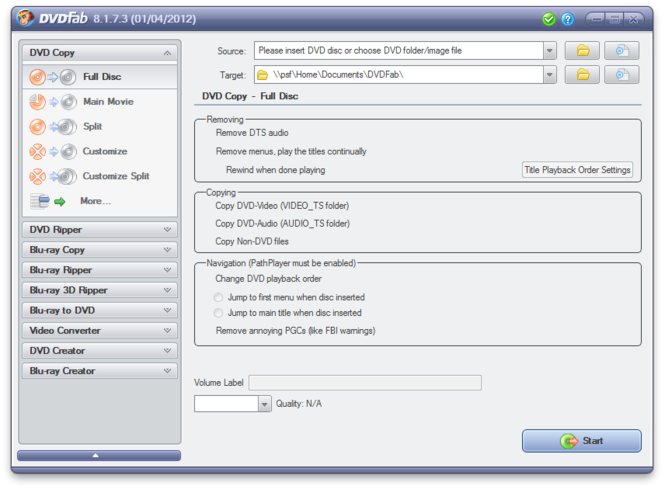Click the Customize mode disc icon
665x489 pixels.
click(x=53, y=151)
